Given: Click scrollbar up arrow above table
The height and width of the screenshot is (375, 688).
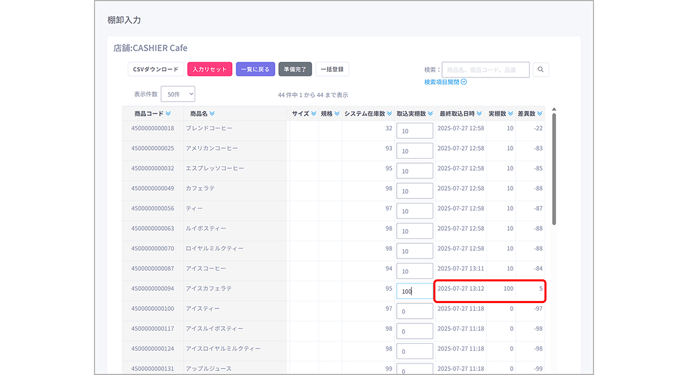Looking at the screenshot, I should 554,109.
